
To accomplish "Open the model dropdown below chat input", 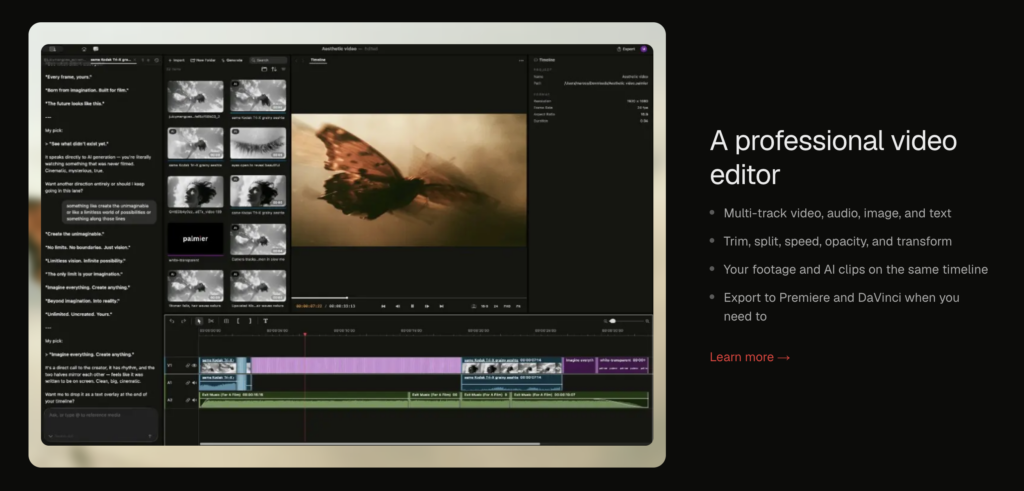I will [x=61, y=436].
